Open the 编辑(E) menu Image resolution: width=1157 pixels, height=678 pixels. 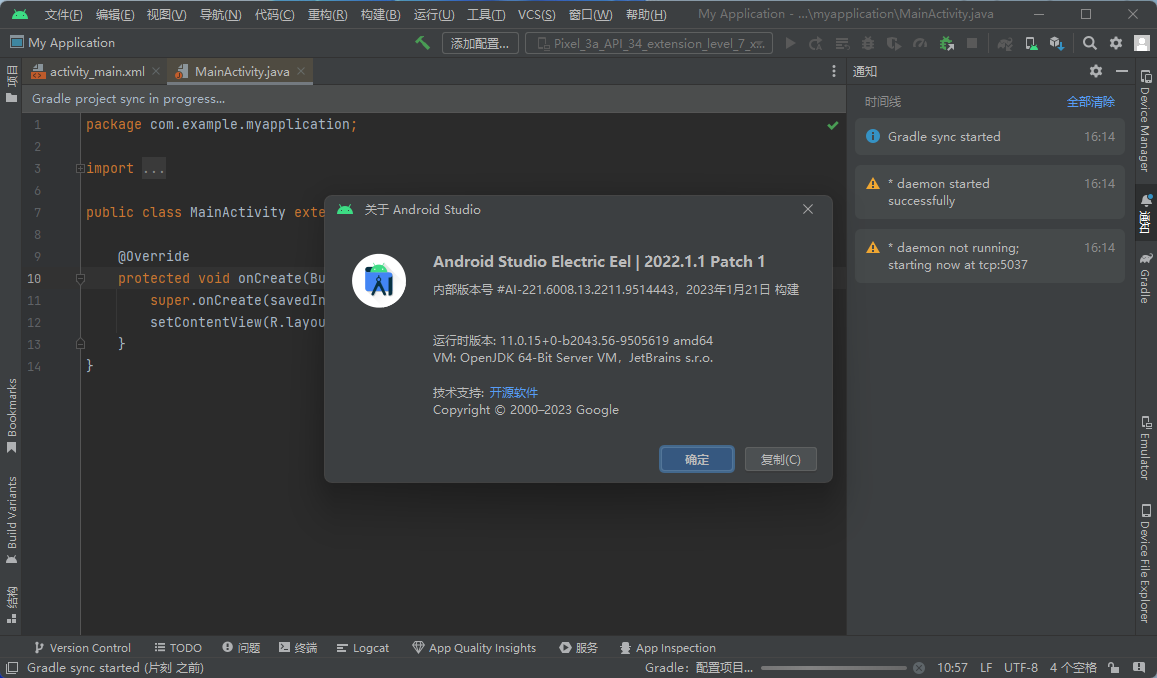click(x=115, y=15)
